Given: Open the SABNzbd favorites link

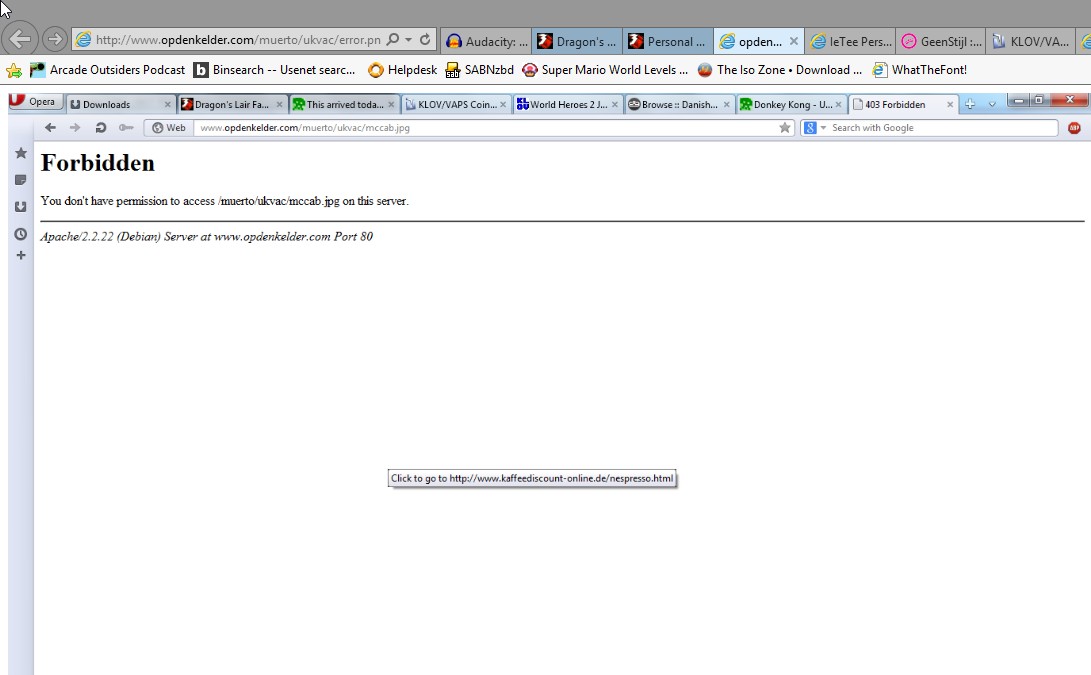Looking at the screenshot, I should coord(479,70).
